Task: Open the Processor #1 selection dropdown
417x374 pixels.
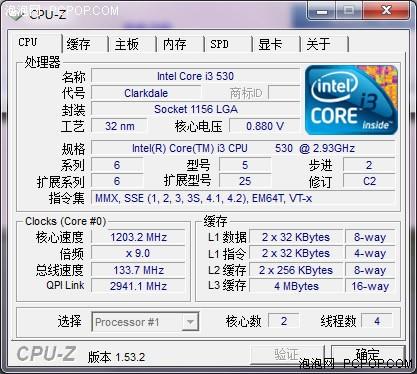Action: pos(145,322)
